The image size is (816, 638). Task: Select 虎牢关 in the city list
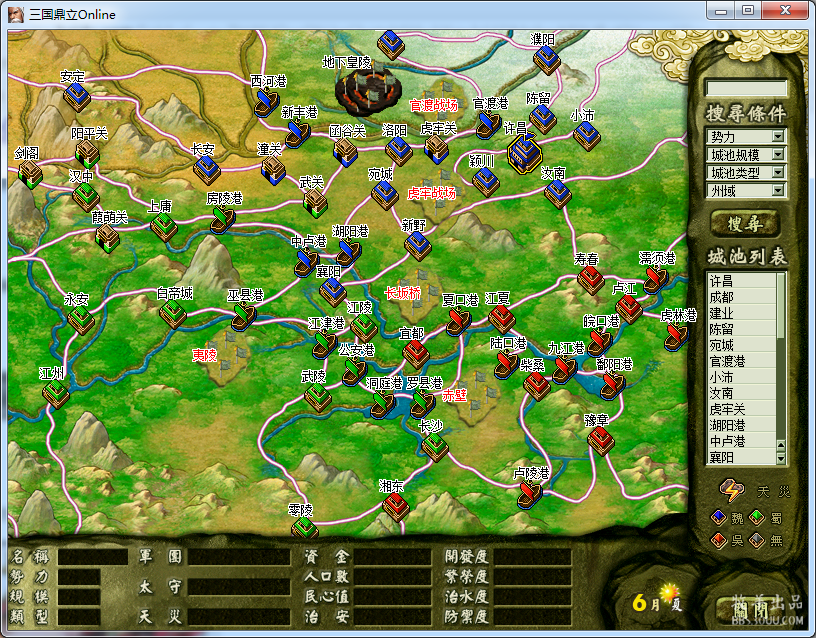[x=742, y=410]
